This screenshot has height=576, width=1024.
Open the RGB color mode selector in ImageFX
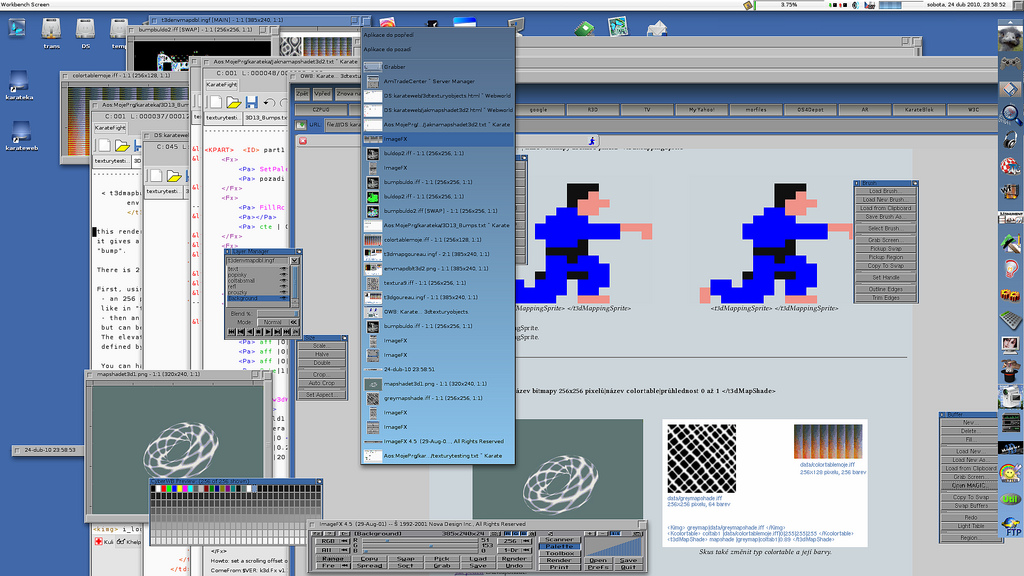pos(328,541)
